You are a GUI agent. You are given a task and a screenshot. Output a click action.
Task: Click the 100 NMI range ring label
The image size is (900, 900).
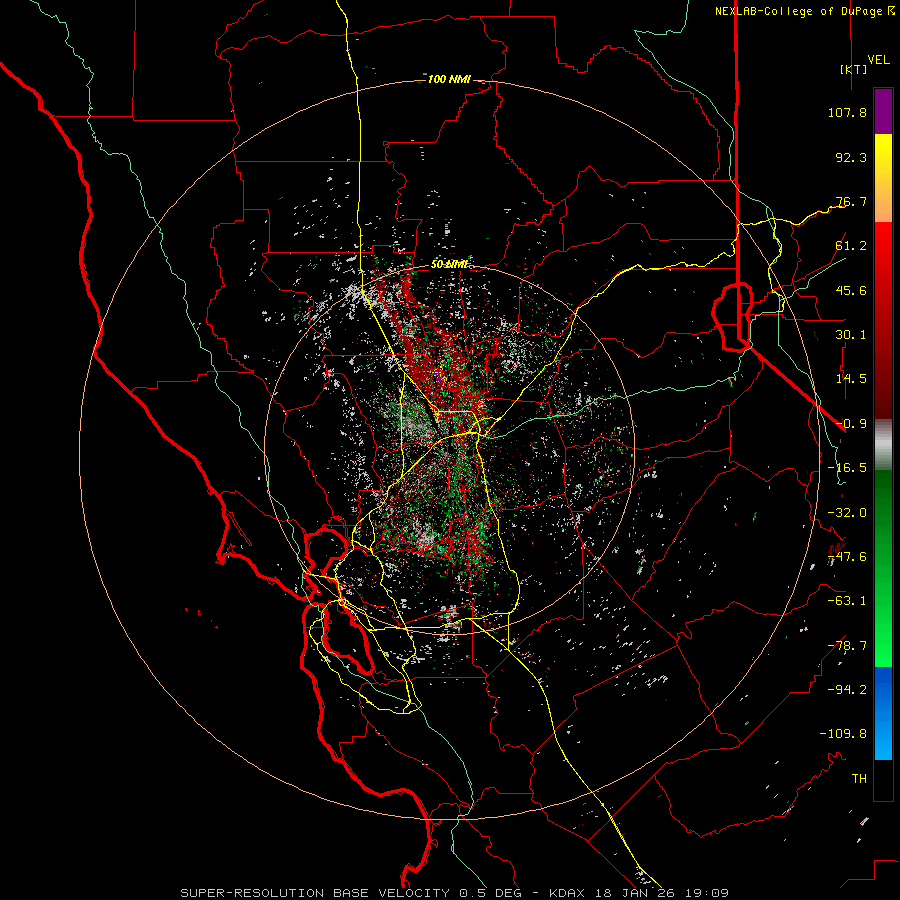449,79
